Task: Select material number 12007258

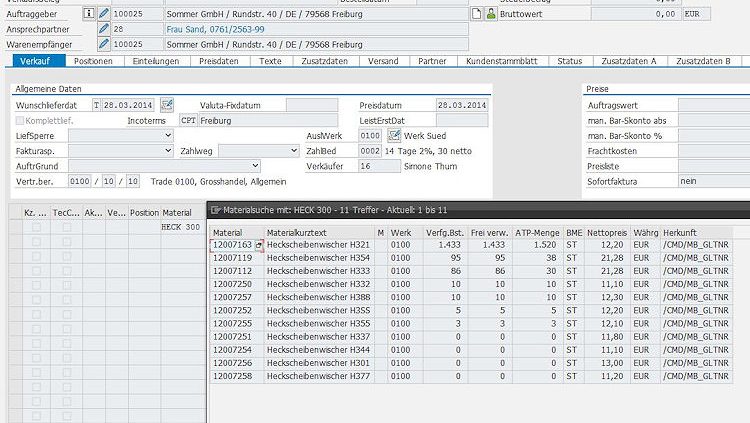Action: pos(232,376)
